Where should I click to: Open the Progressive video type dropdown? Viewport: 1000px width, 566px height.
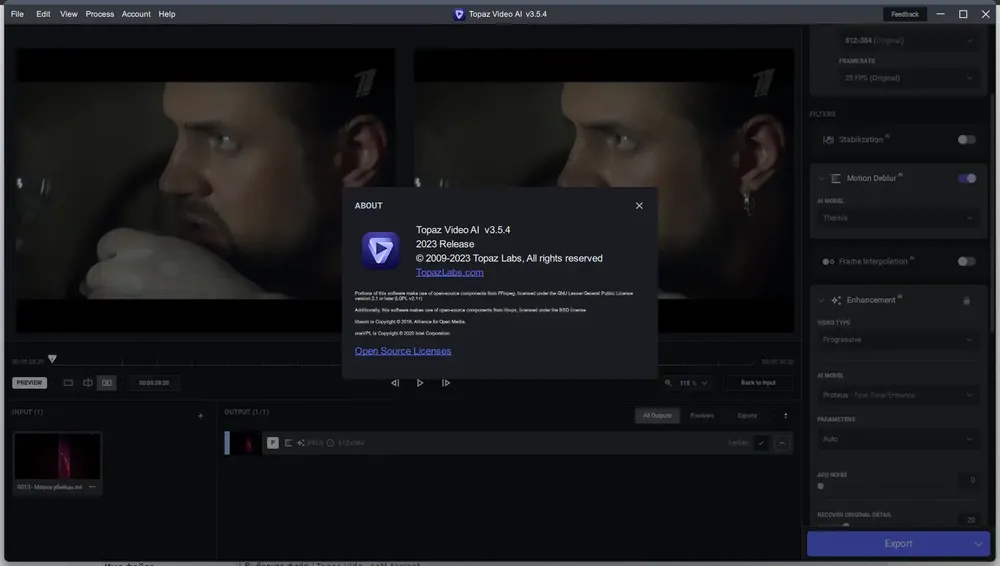(898, 340)
